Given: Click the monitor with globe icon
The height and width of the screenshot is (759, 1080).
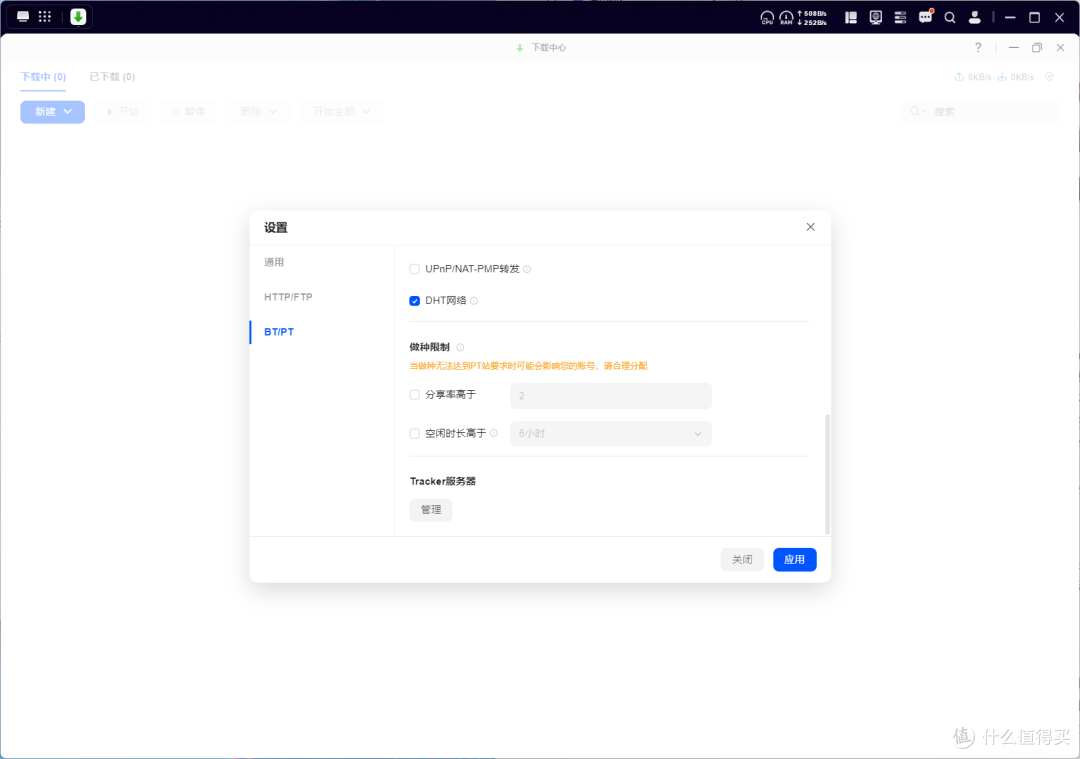Looking at the screenshot, I should click(875, 18).
